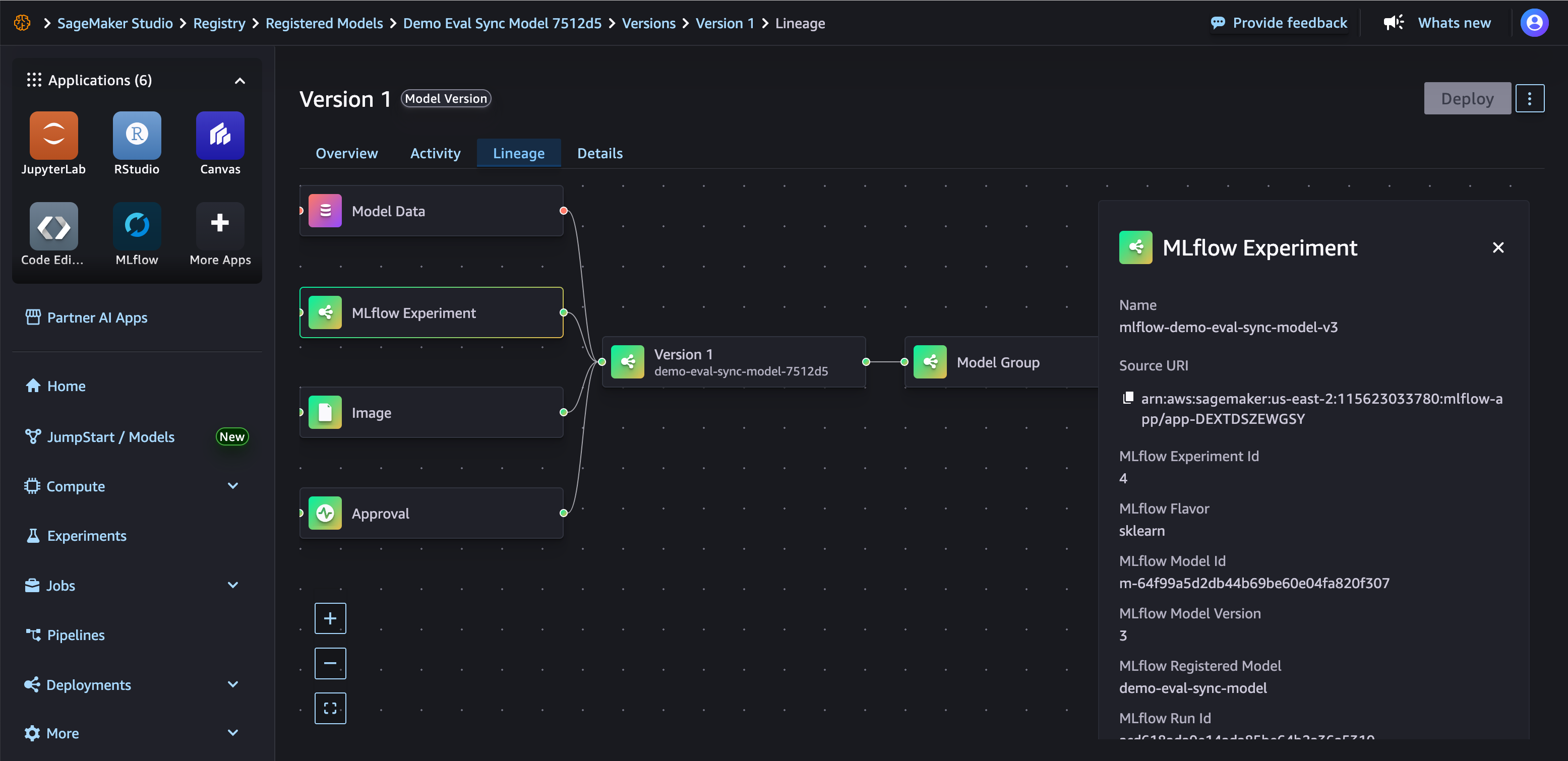The width and height of the screenshot is (1568, 761).
Task: Open Registered Models breadcrumb
Action: click(x=324, y=23)
